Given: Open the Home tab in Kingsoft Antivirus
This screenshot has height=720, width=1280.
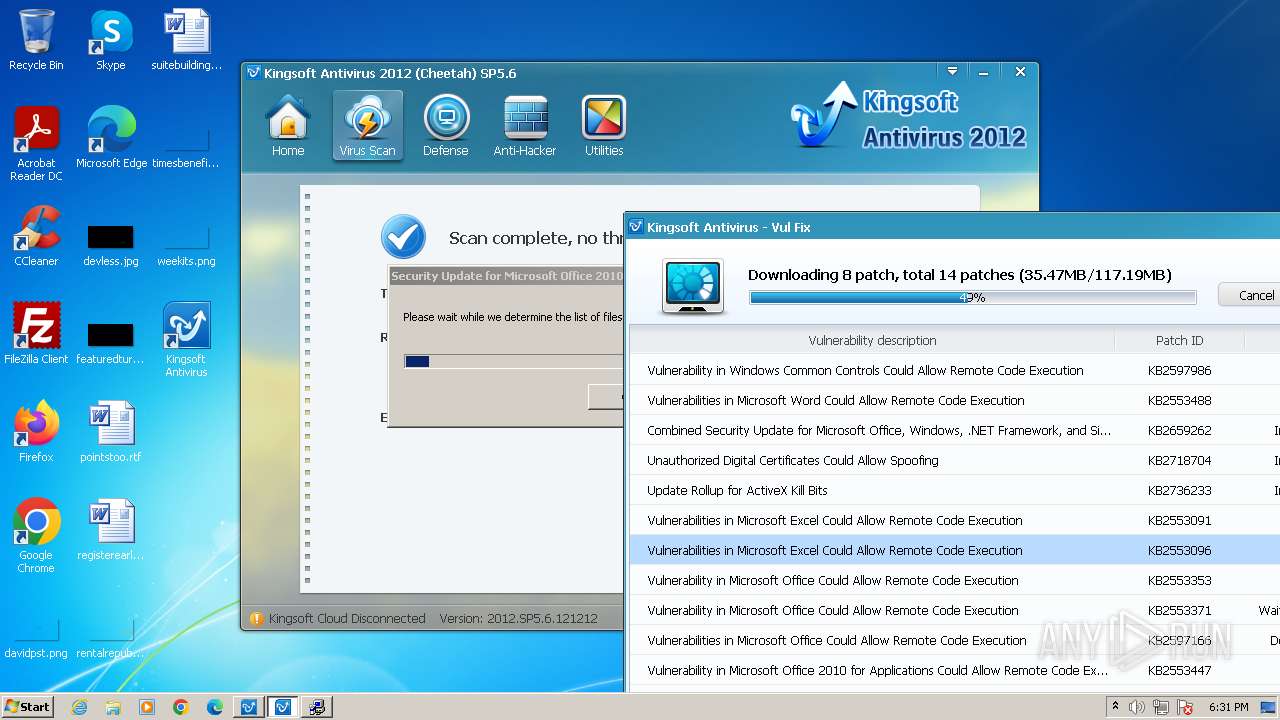Looking at the screenshot, I should (287, 126).
